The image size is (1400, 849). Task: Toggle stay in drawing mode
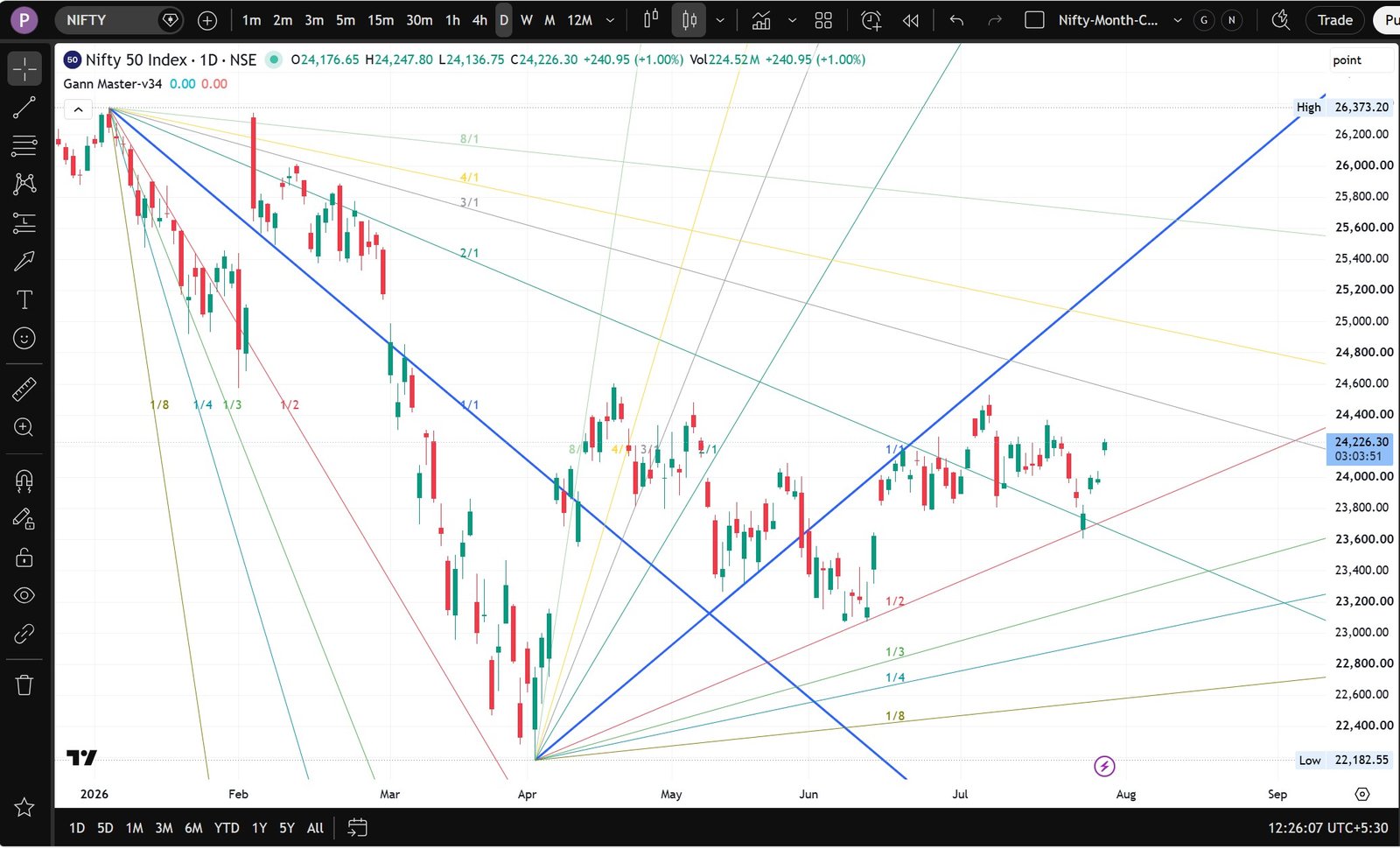click(x=24, y=519)
